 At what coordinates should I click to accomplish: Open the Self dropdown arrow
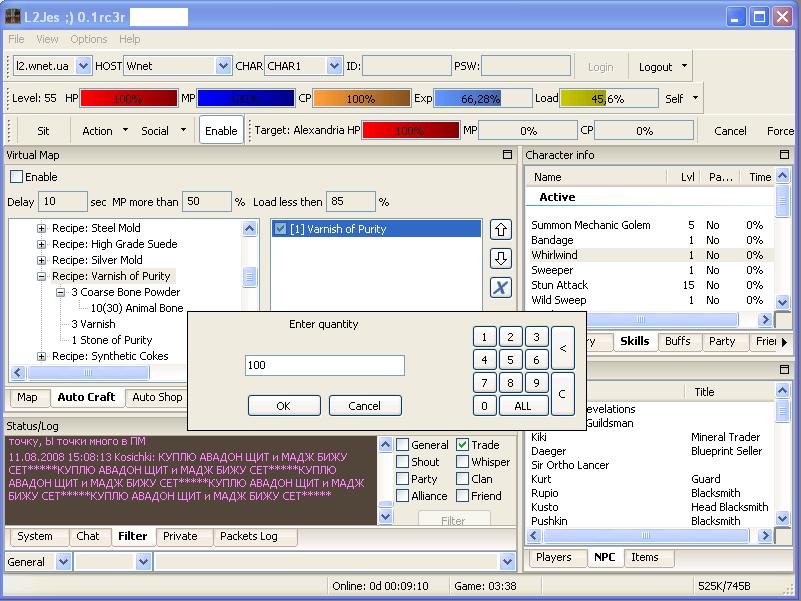pyautogui.click(x=695, y=98)
